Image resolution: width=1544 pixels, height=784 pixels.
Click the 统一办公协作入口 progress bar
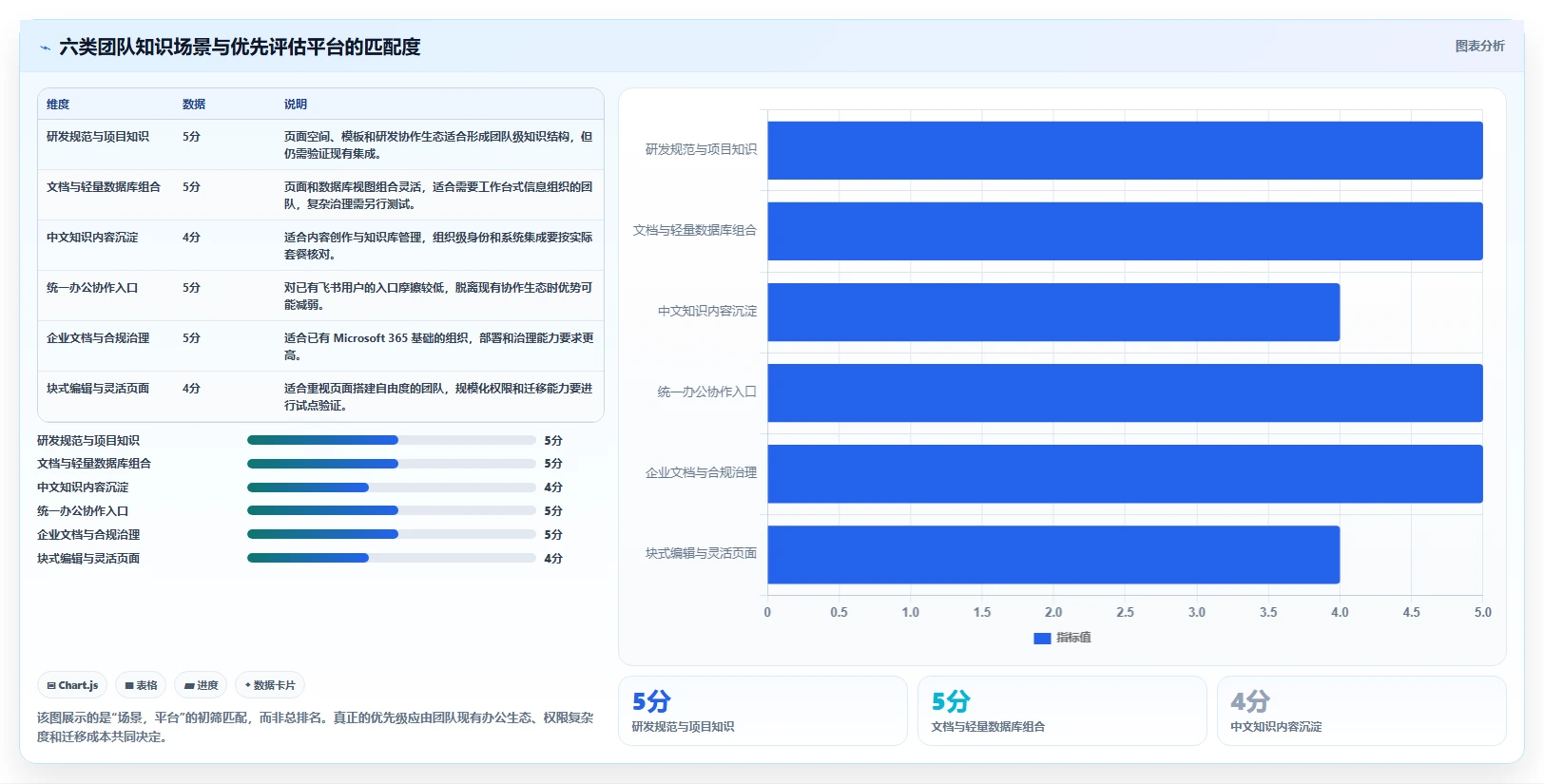click(392, 510)
